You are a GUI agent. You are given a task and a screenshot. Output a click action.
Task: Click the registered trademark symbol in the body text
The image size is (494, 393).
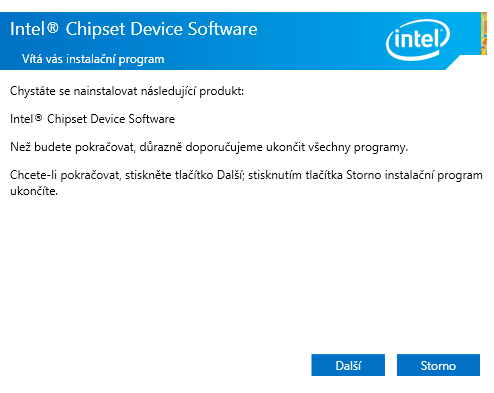[38, 117]
